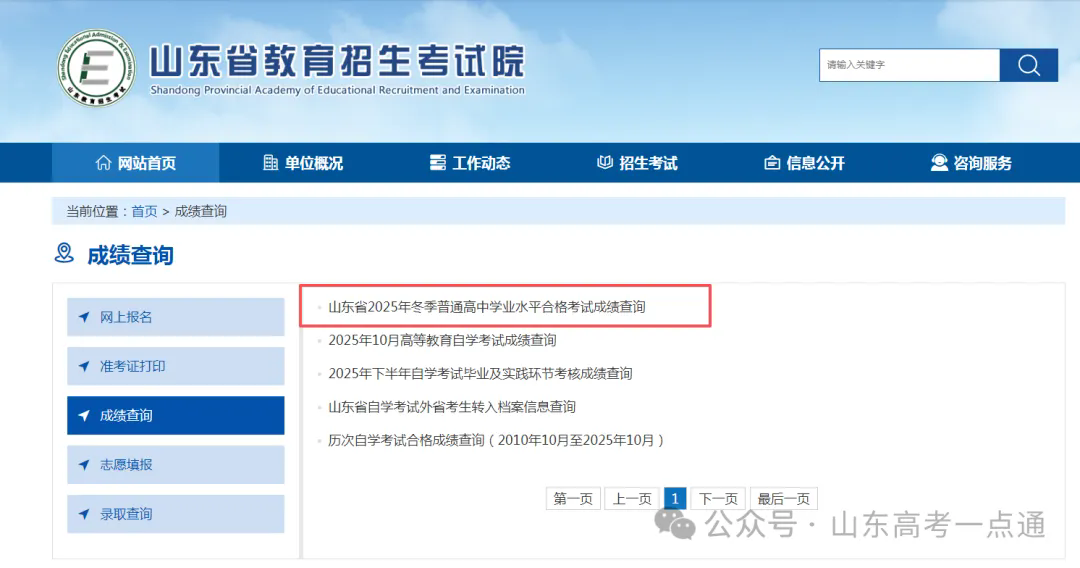Image resolution: width=1080 pixels, height=568 pixels.
Task: Go to 招生考试 navigation item
Action: (636, 163)
